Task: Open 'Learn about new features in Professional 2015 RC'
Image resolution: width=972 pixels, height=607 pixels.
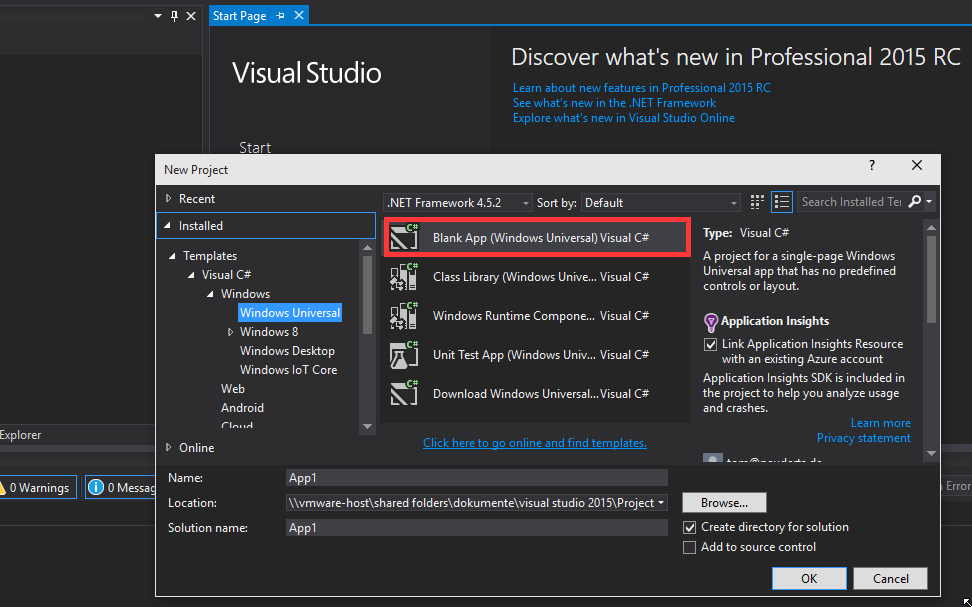Action: click(x=642, y=88)
